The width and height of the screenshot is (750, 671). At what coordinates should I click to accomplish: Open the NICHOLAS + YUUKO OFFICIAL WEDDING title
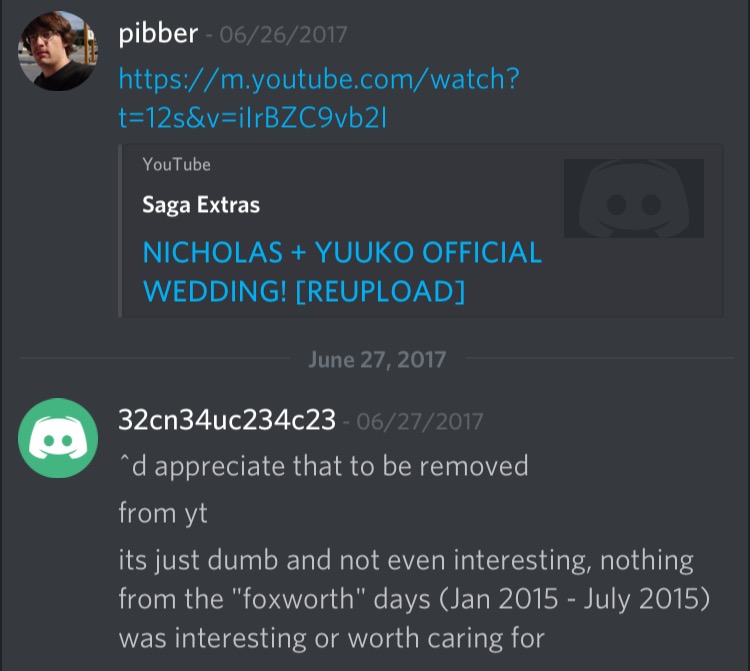(x=342, y=272)
